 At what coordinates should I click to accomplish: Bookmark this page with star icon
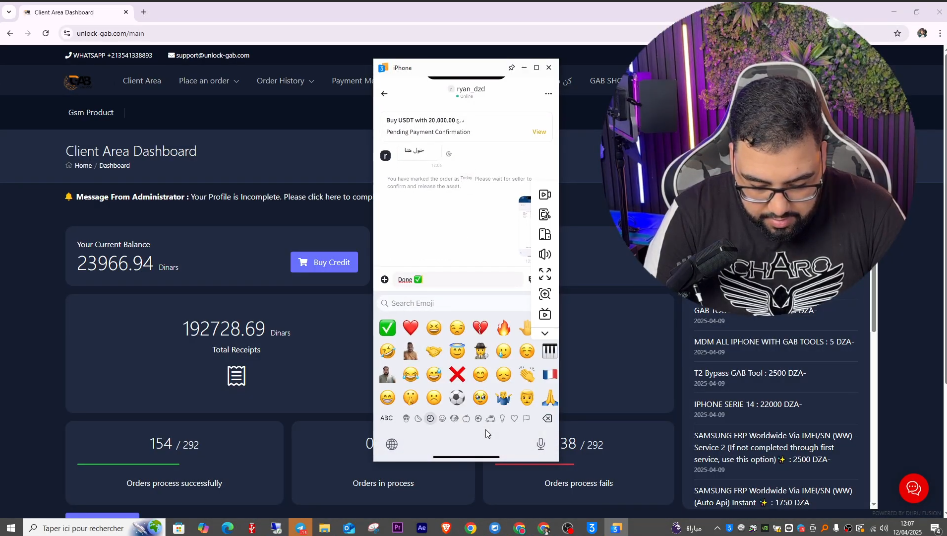pos(897,33)
